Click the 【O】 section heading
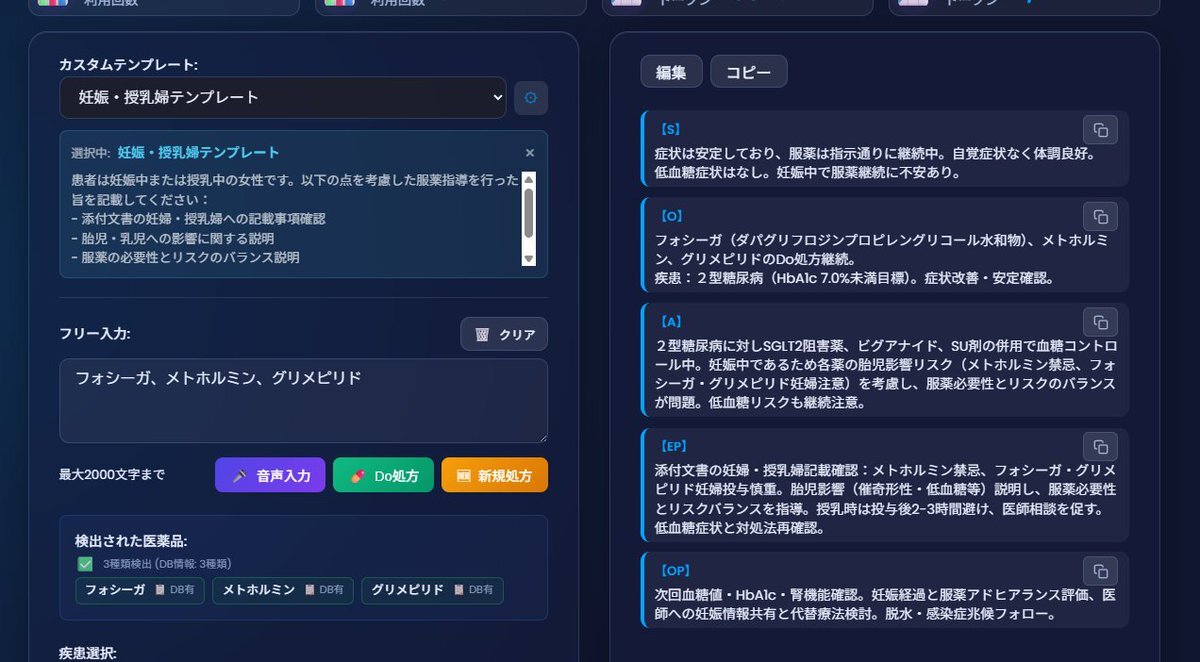 (670, 216)
